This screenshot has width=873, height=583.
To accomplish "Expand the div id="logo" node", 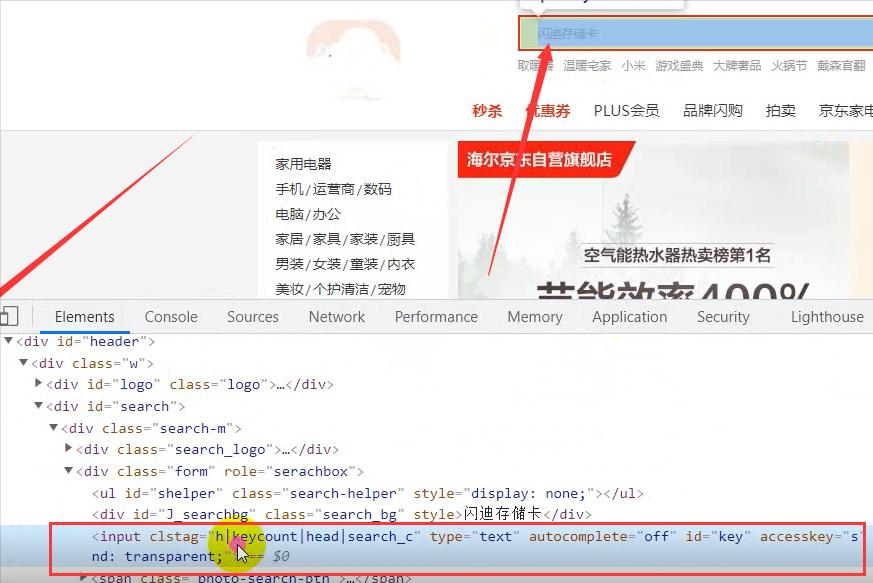I will pyautogui.click(x=38, y=383).
